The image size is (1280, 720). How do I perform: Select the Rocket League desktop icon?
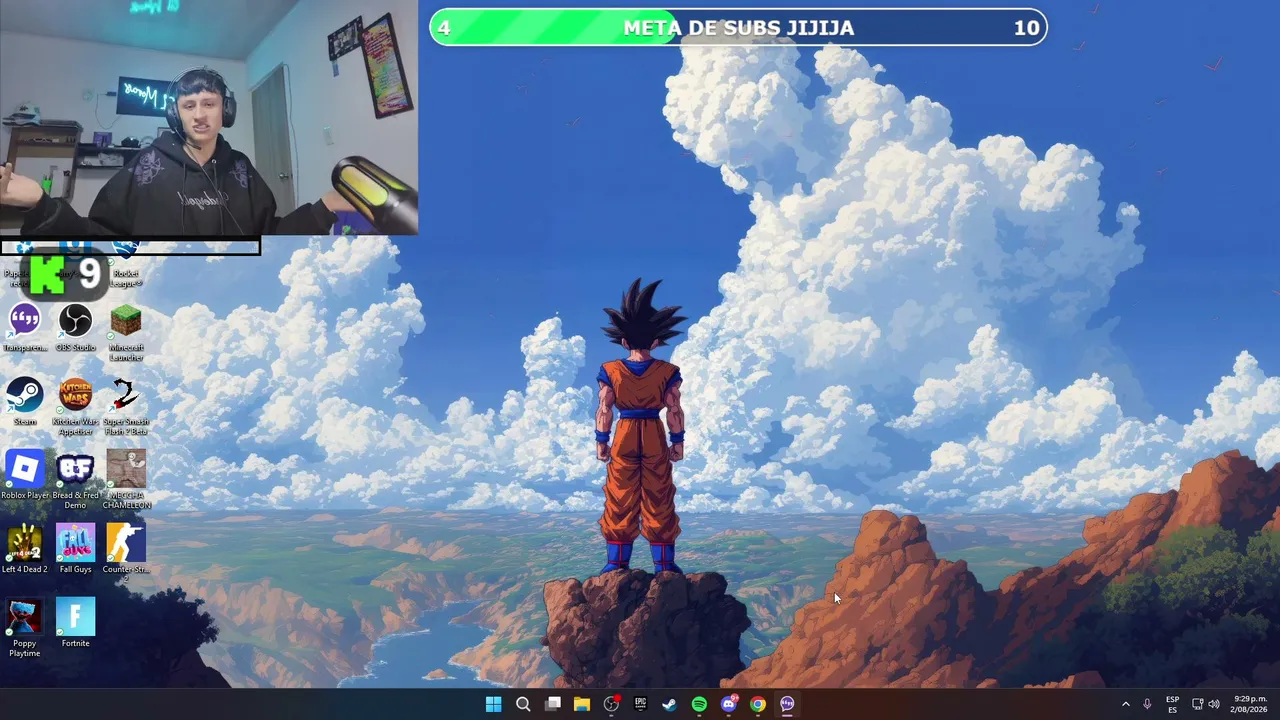(126, 266)
